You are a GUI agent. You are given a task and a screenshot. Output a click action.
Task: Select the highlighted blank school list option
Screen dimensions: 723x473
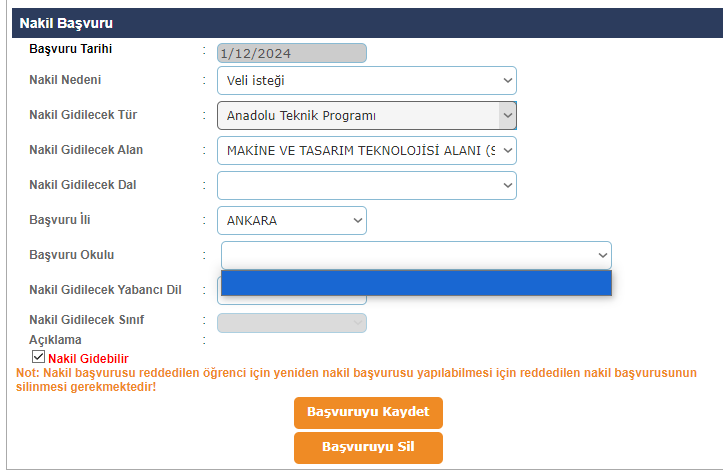415,284
